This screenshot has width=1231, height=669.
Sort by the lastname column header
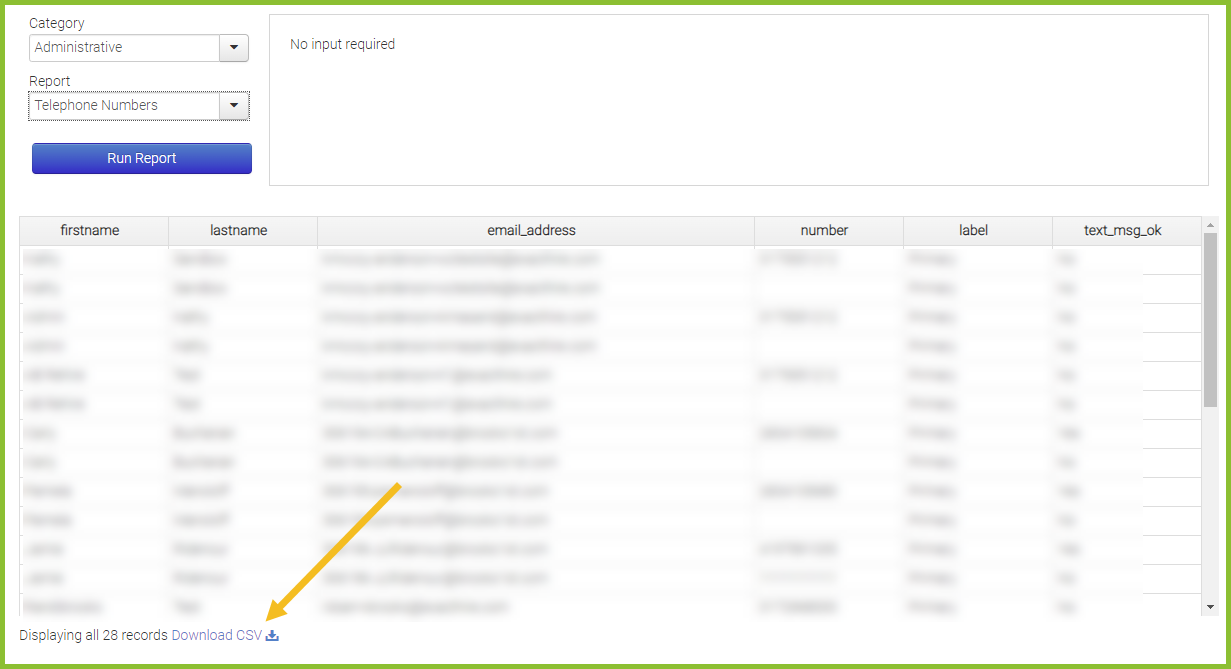point(243,231)
